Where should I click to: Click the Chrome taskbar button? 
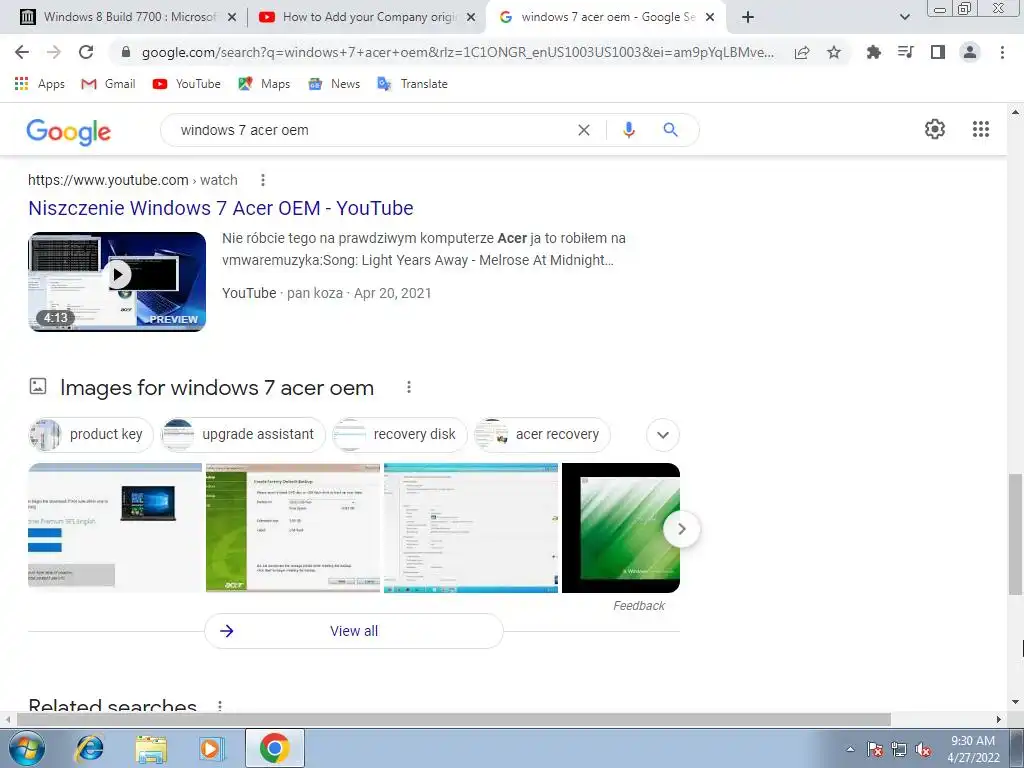[x=274, y=748]
